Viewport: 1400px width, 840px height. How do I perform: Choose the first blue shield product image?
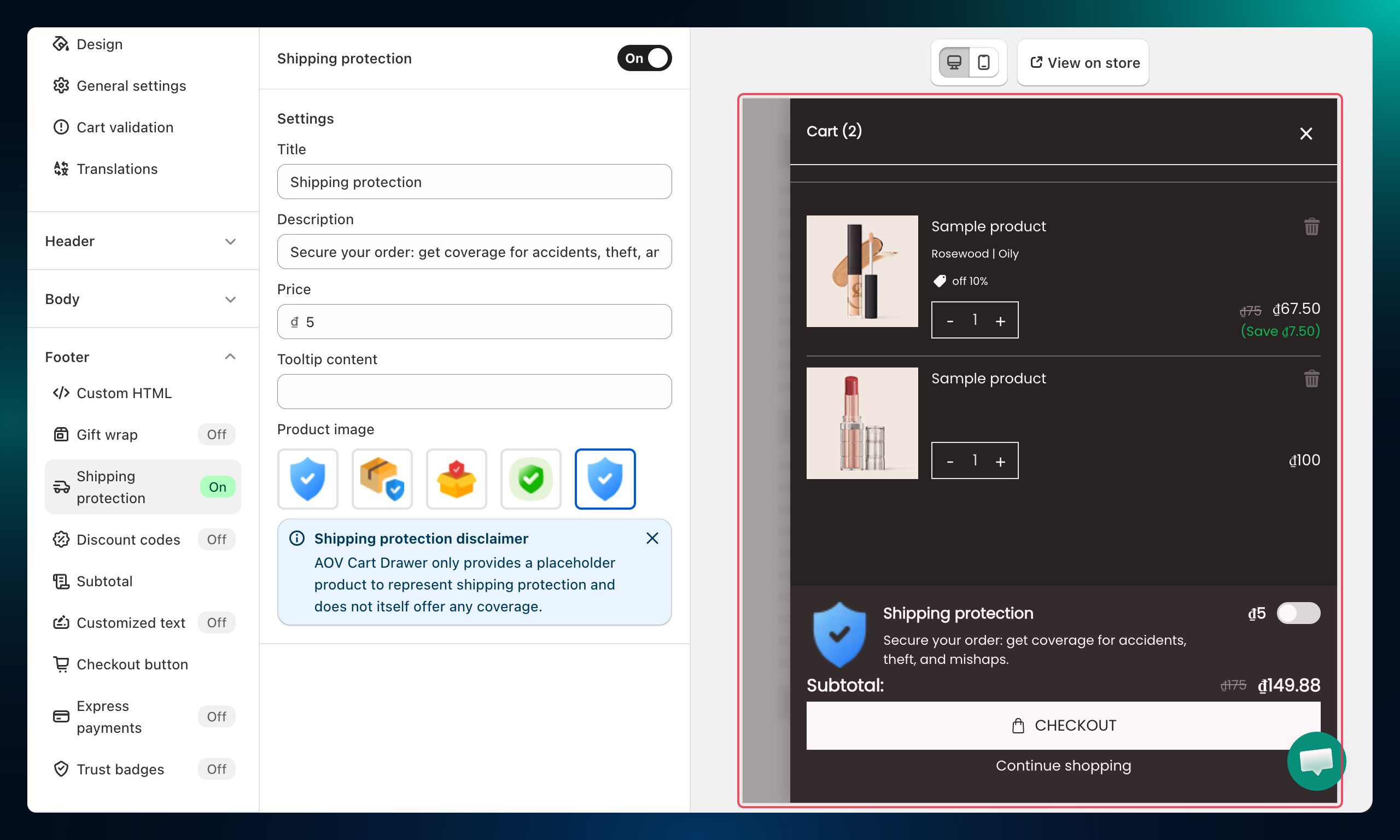pyautogui.click(x=308, y=479)
